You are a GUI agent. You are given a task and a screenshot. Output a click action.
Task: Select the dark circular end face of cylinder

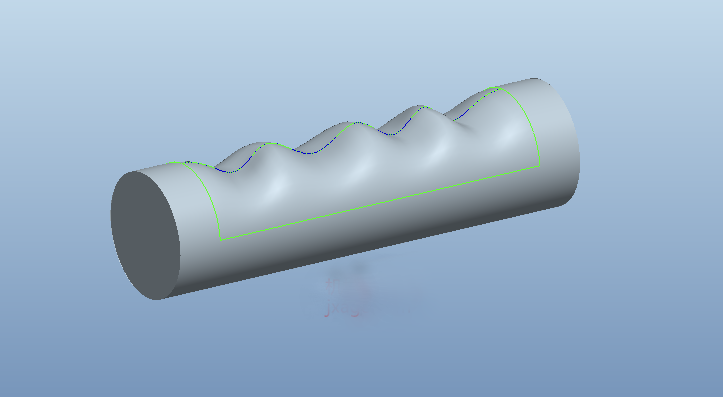pos(145,235)
